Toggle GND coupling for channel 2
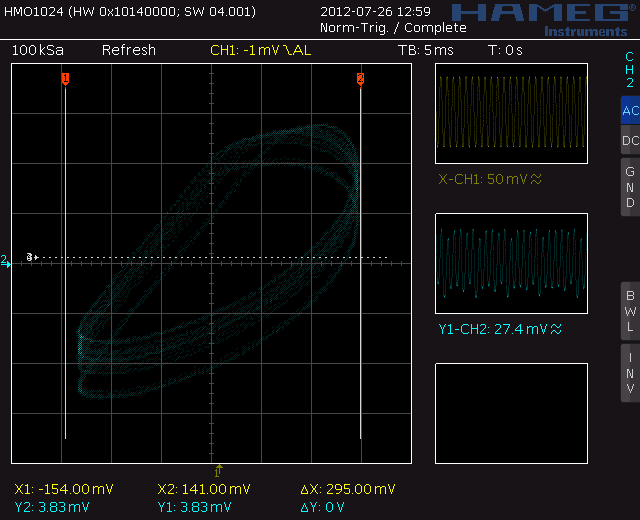Viewport: 640px width, 520px height. coord(629,187)
